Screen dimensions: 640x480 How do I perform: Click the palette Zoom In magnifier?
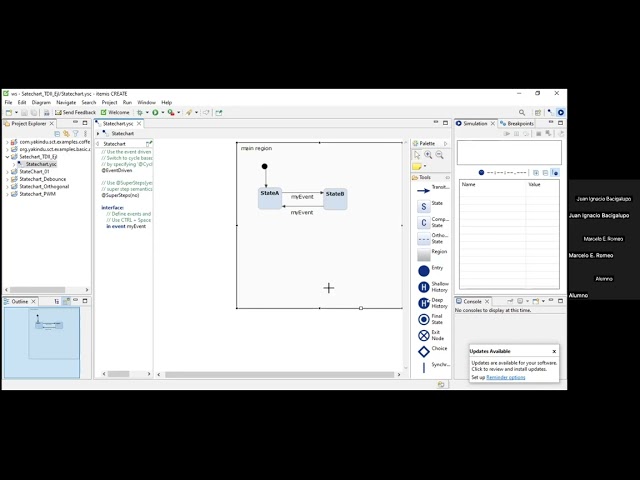coord(428,155)
